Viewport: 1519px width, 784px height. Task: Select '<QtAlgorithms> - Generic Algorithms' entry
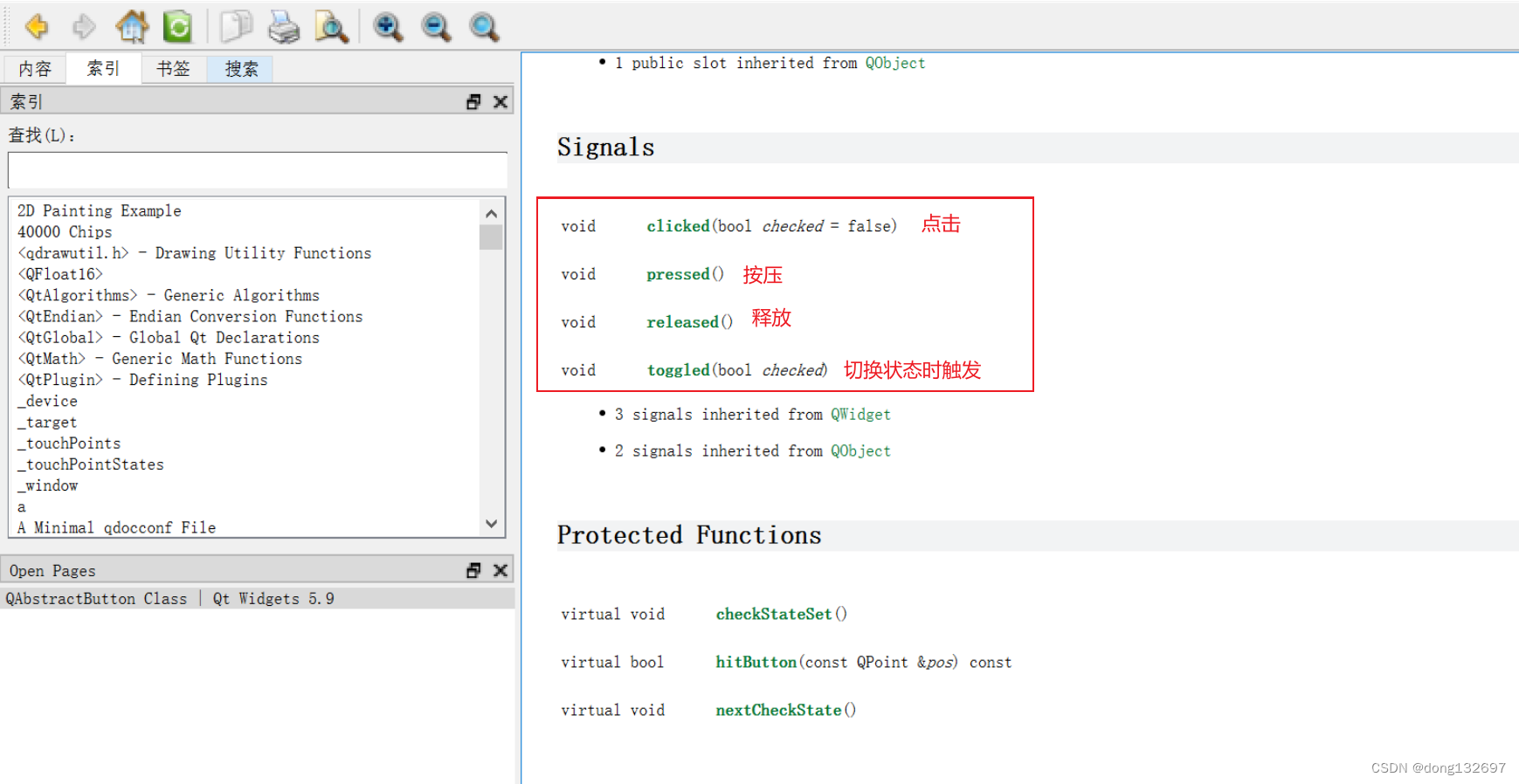coord(169,295)
